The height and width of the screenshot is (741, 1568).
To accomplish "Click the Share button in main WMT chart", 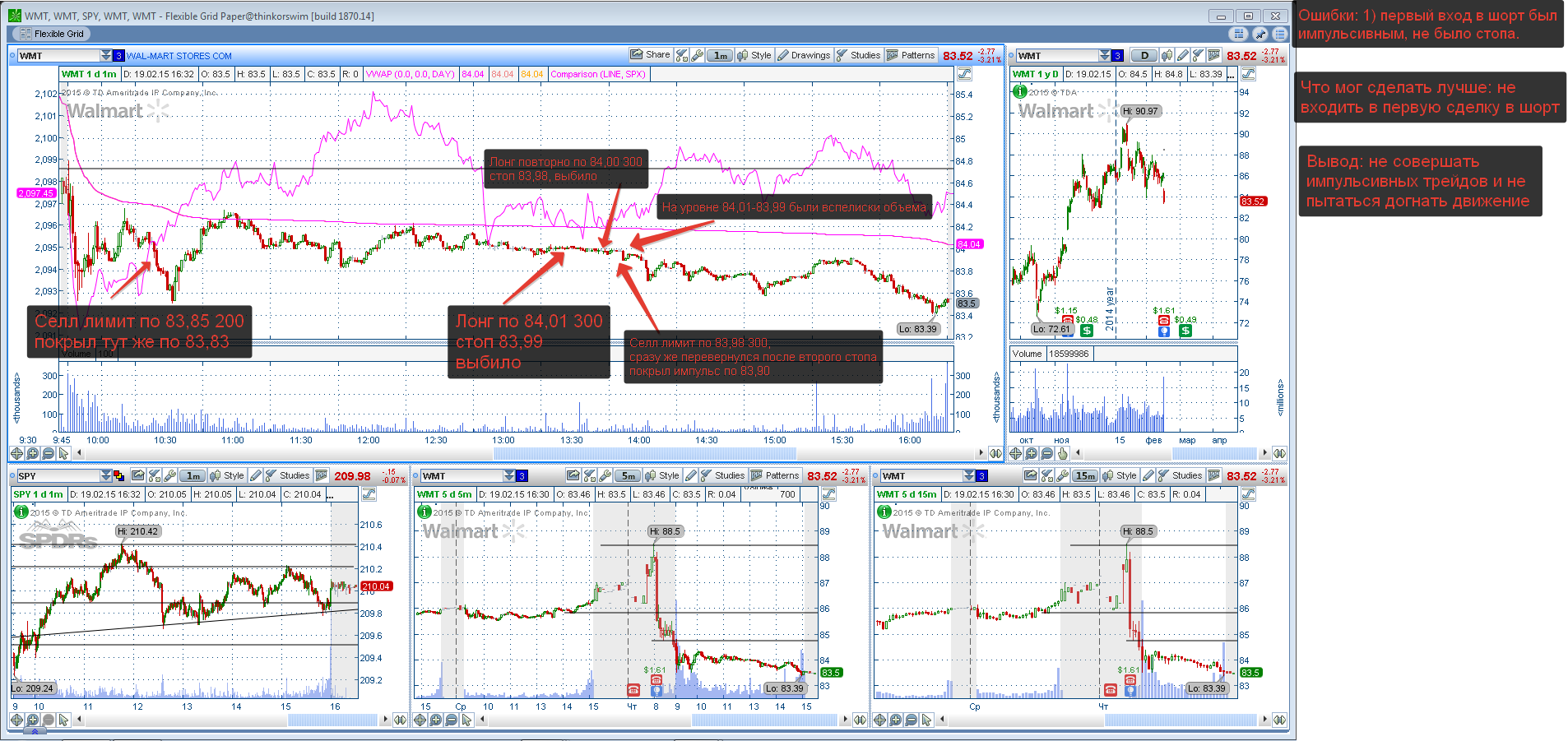I will pyautogui.click(x=650, y=55).
